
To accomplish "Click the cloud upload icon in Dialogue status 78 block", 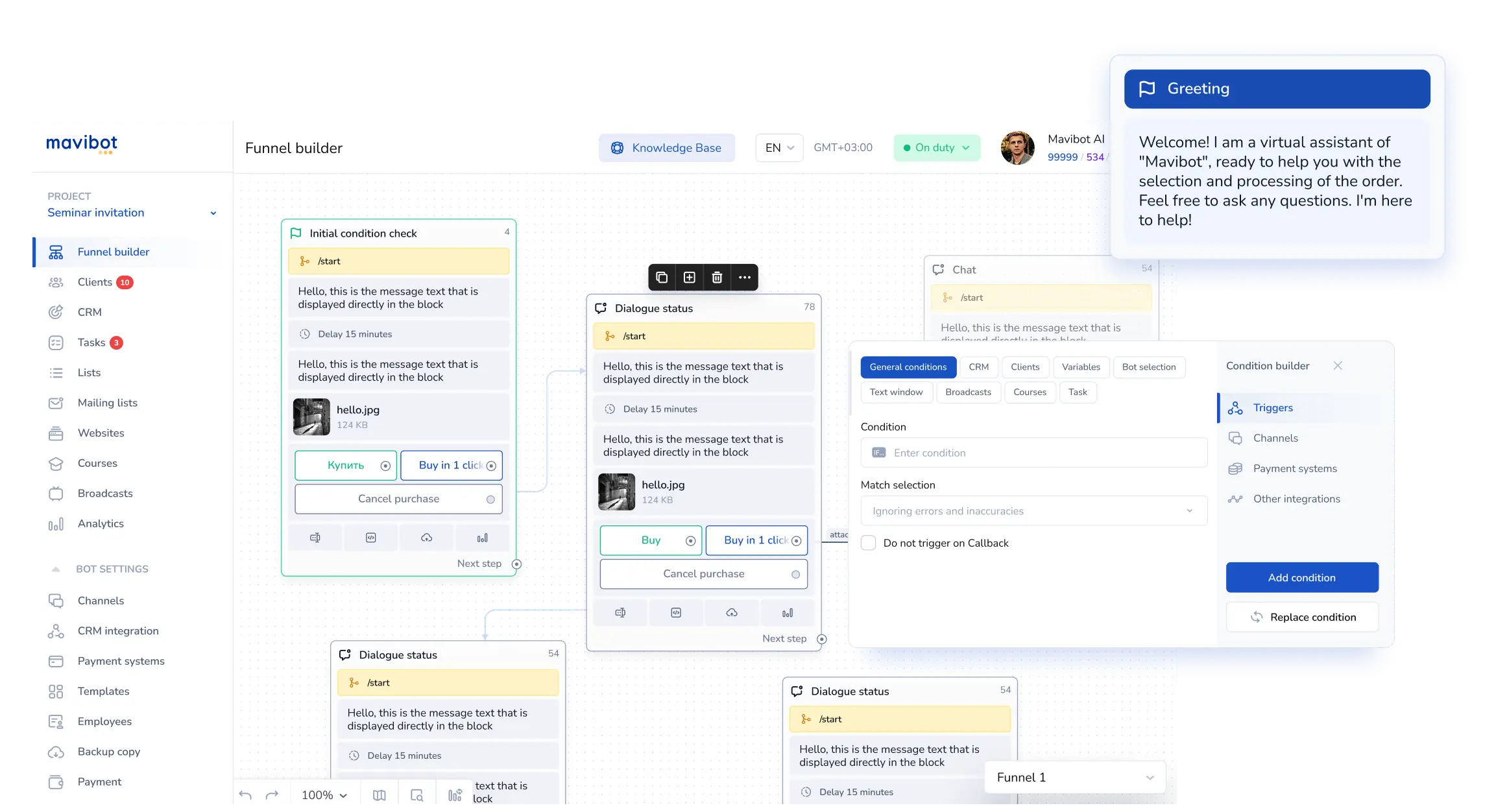I will pos(732,613).
